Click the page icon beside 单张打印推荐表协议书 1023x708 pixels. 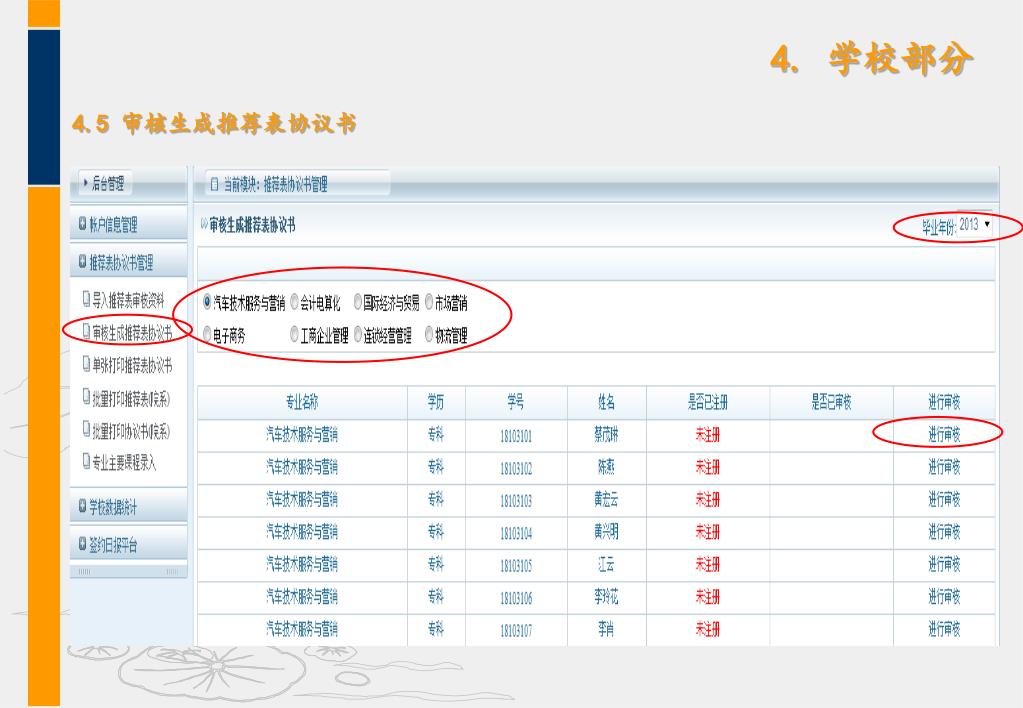pyautogui.click(x=86, y=363)
